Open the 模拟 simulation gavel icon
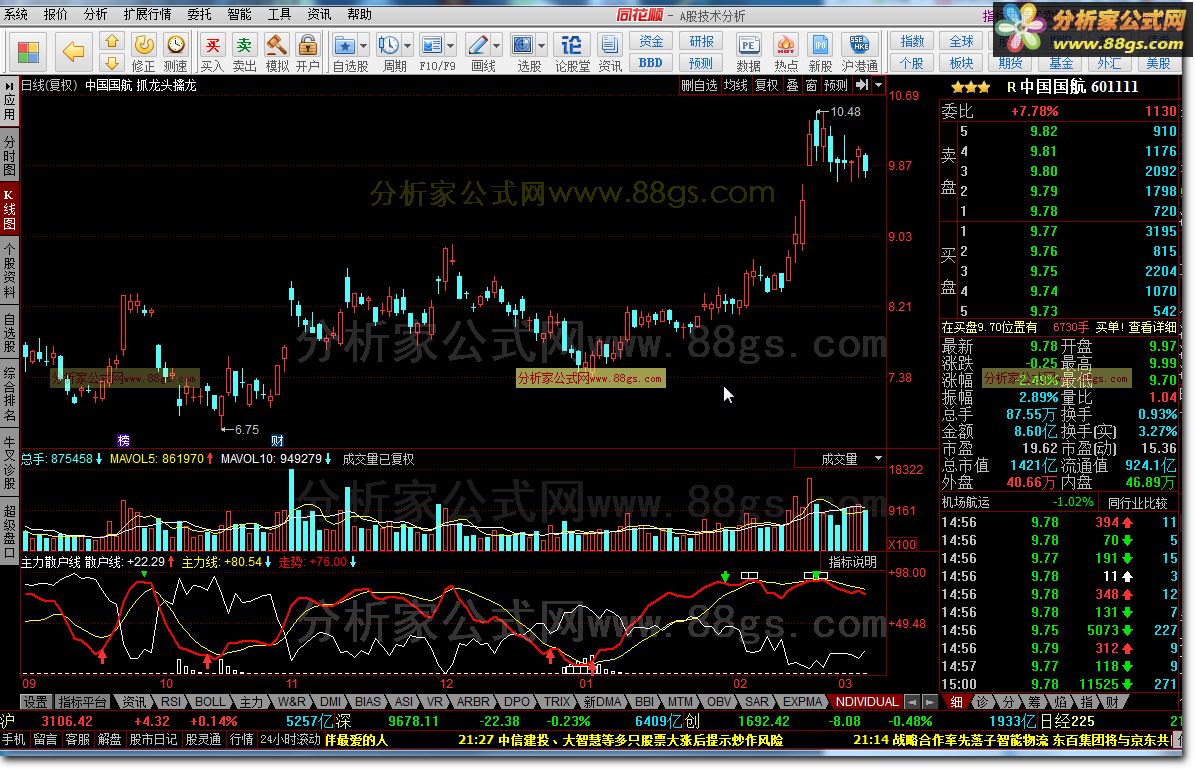 [276, 53]
